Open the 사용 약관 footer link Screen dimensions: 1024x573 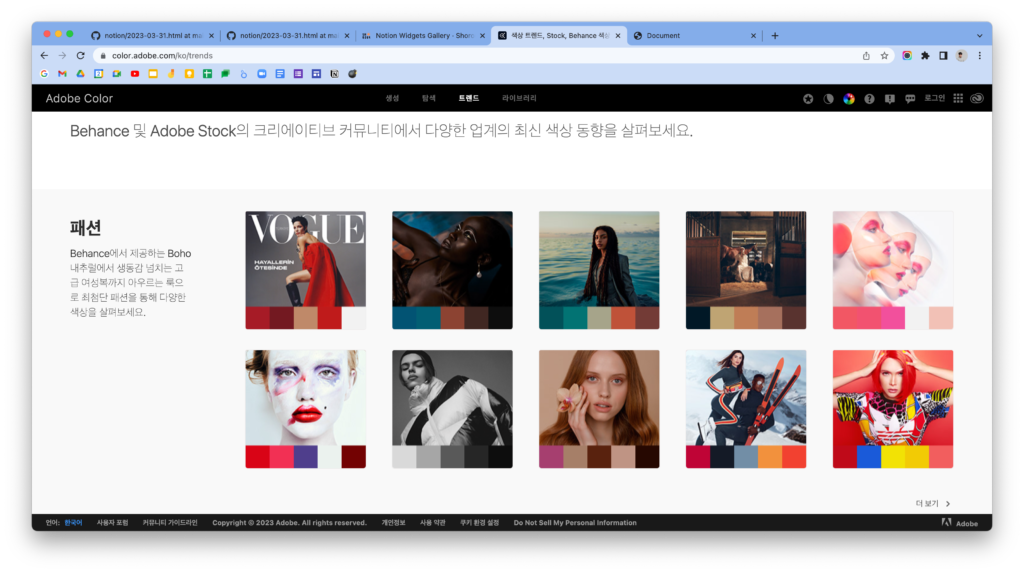pos(432,523)
